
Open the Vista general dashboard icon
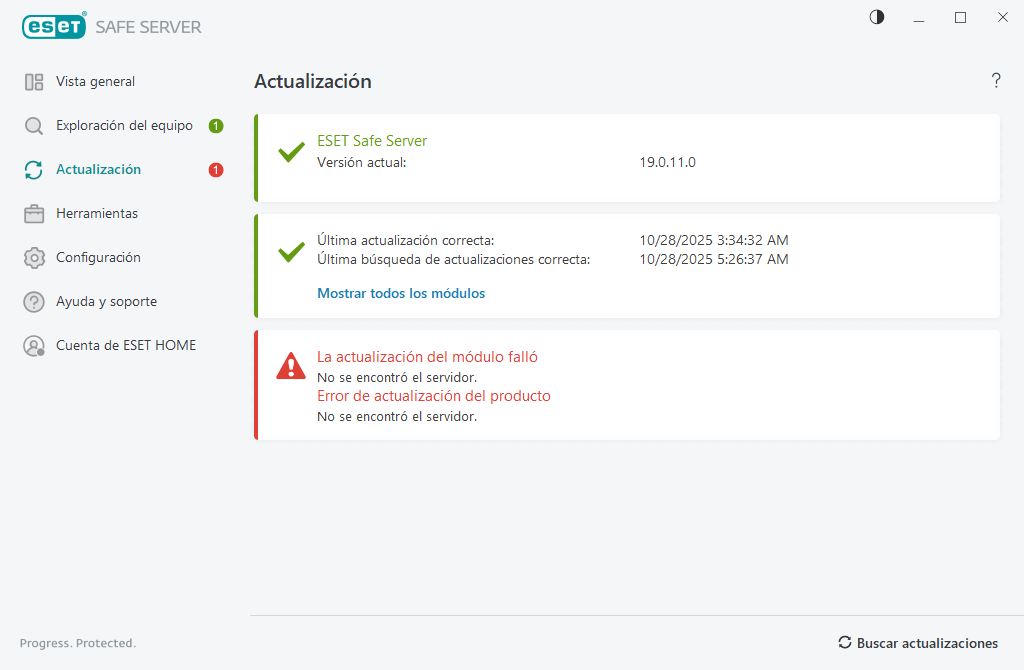[x=35, y=81]
